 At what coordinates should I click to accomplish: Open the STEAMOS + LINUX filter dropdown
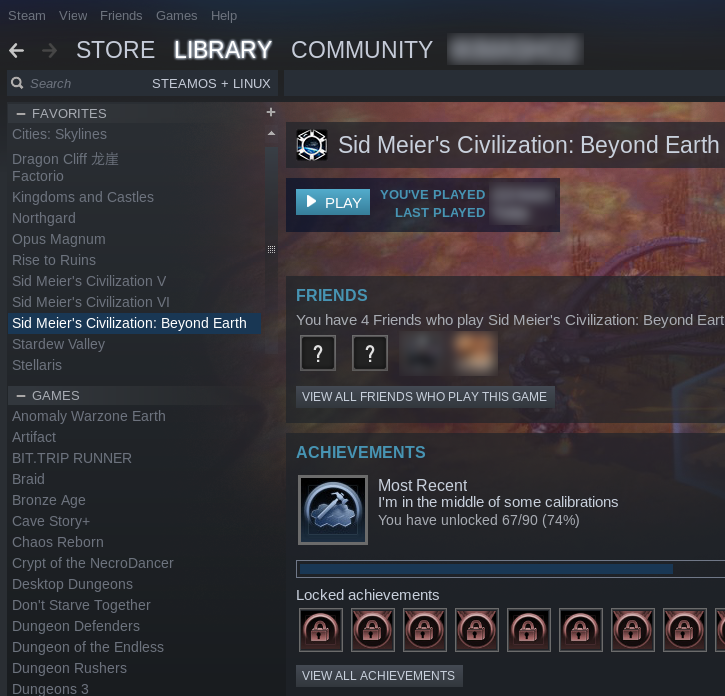coord(211,84)
